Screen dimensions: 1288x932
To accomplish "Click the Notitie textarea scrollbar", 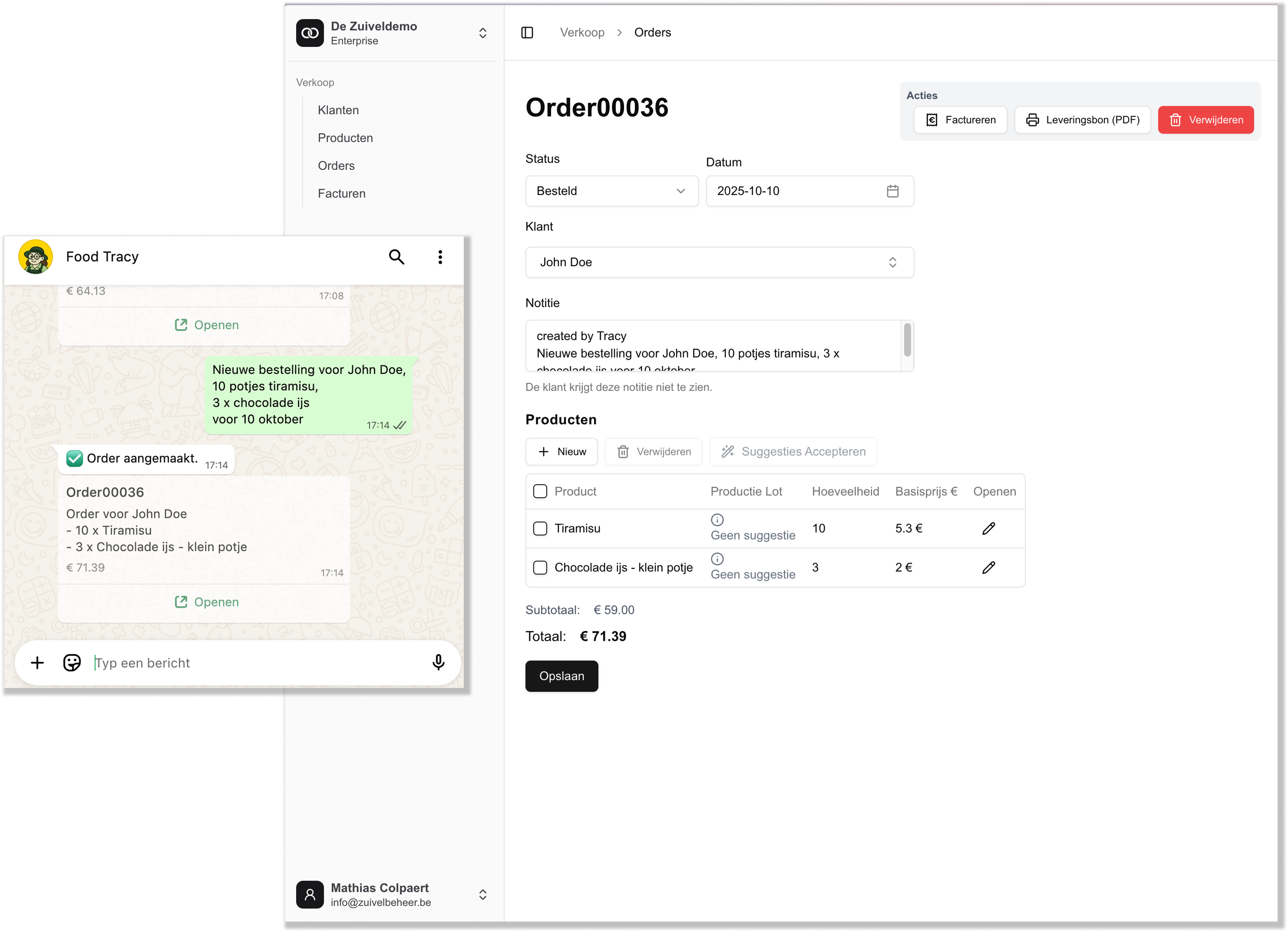I will pyautogui.click(x=907, y=340).
